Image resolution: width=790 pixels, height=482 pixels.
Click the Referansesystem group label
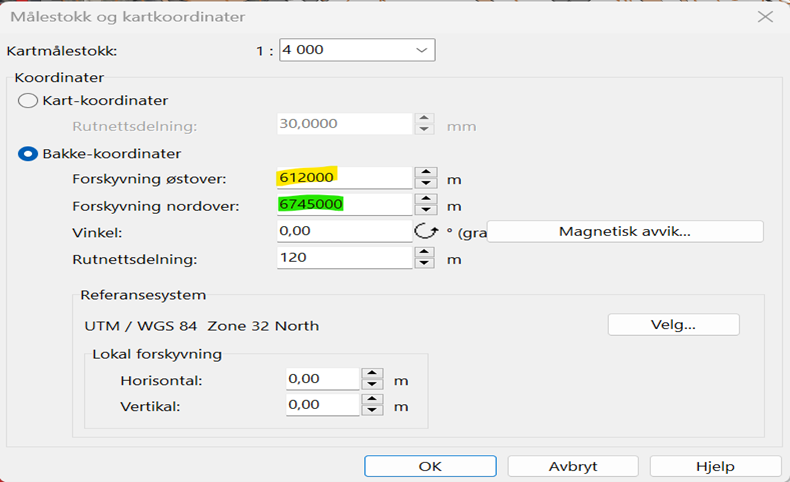pyautogui.click(x=143, y=295)
